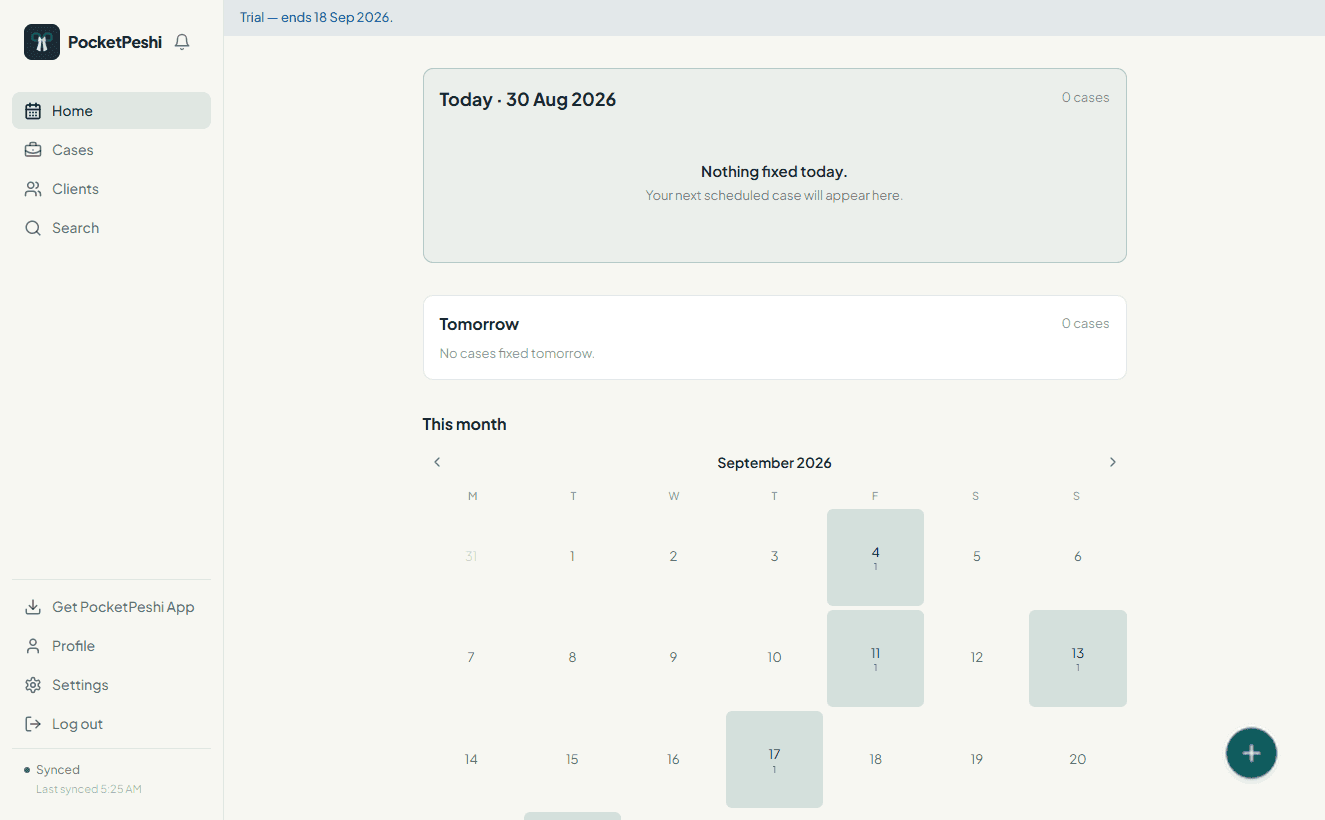
Task: Select calendar day 18
Action: [x=875, y=759]
